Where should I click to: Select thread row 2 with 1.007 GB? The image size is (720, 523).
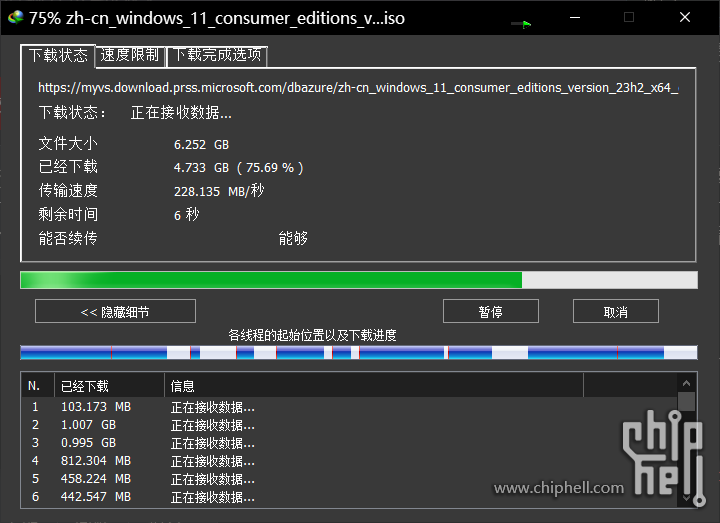[349, 425]
